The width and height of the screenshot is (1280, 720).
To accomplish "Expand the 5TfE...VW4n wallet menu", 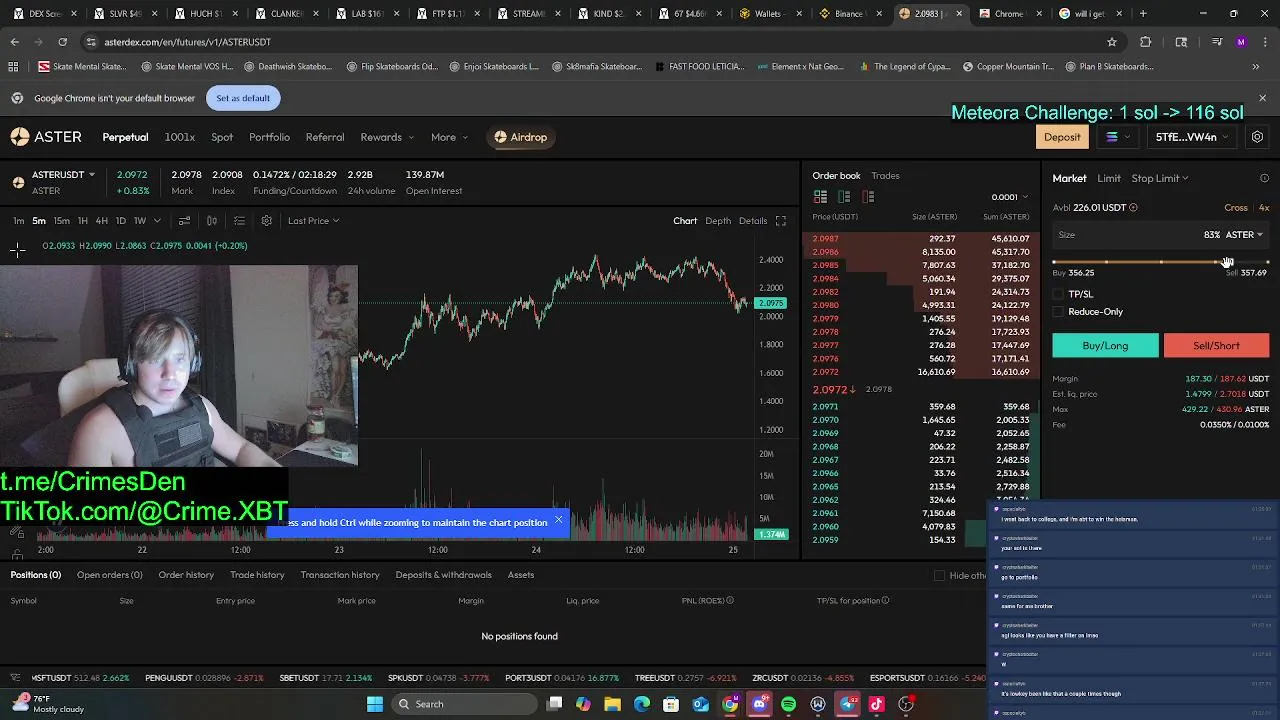I will (x=1192, y=137).
